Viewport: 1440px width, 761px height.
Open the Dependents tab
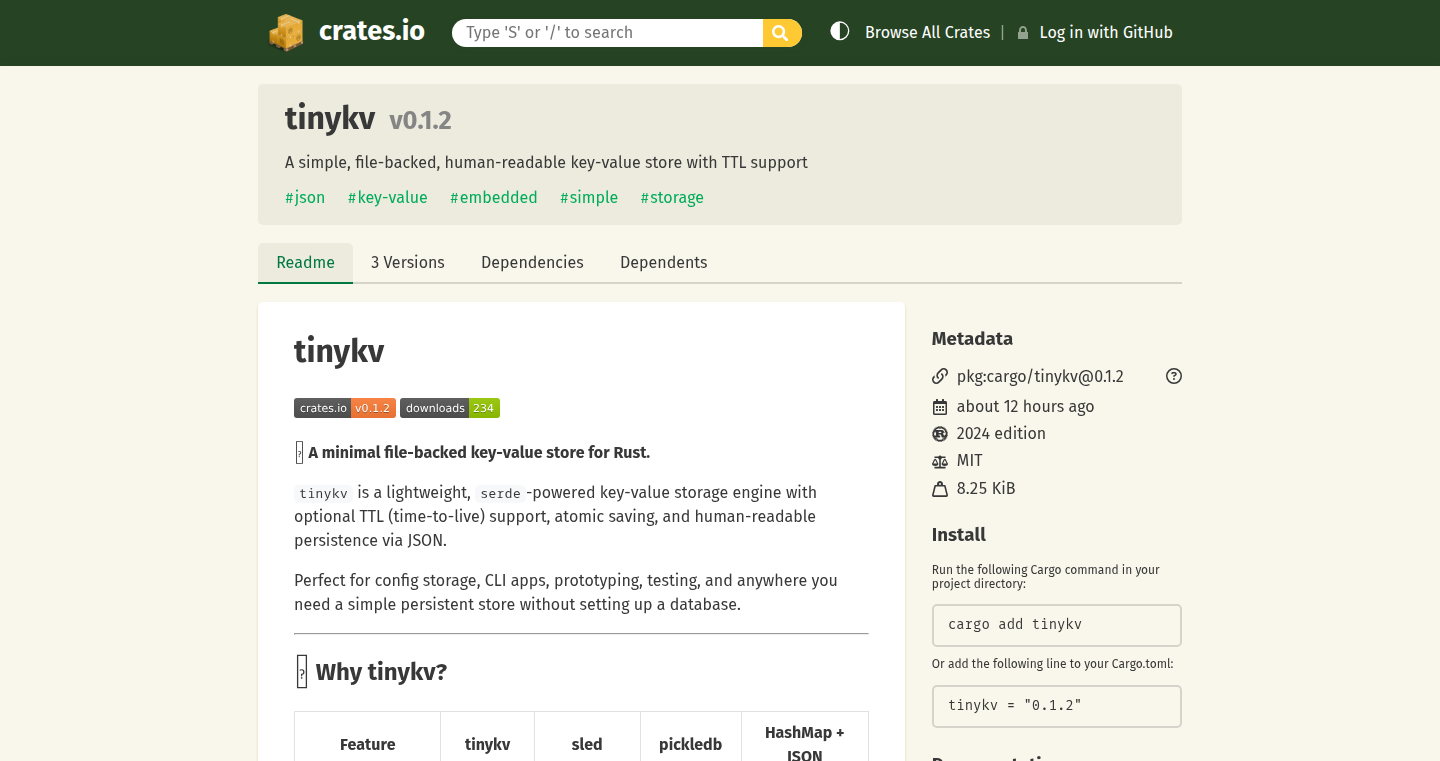[664, 263]
